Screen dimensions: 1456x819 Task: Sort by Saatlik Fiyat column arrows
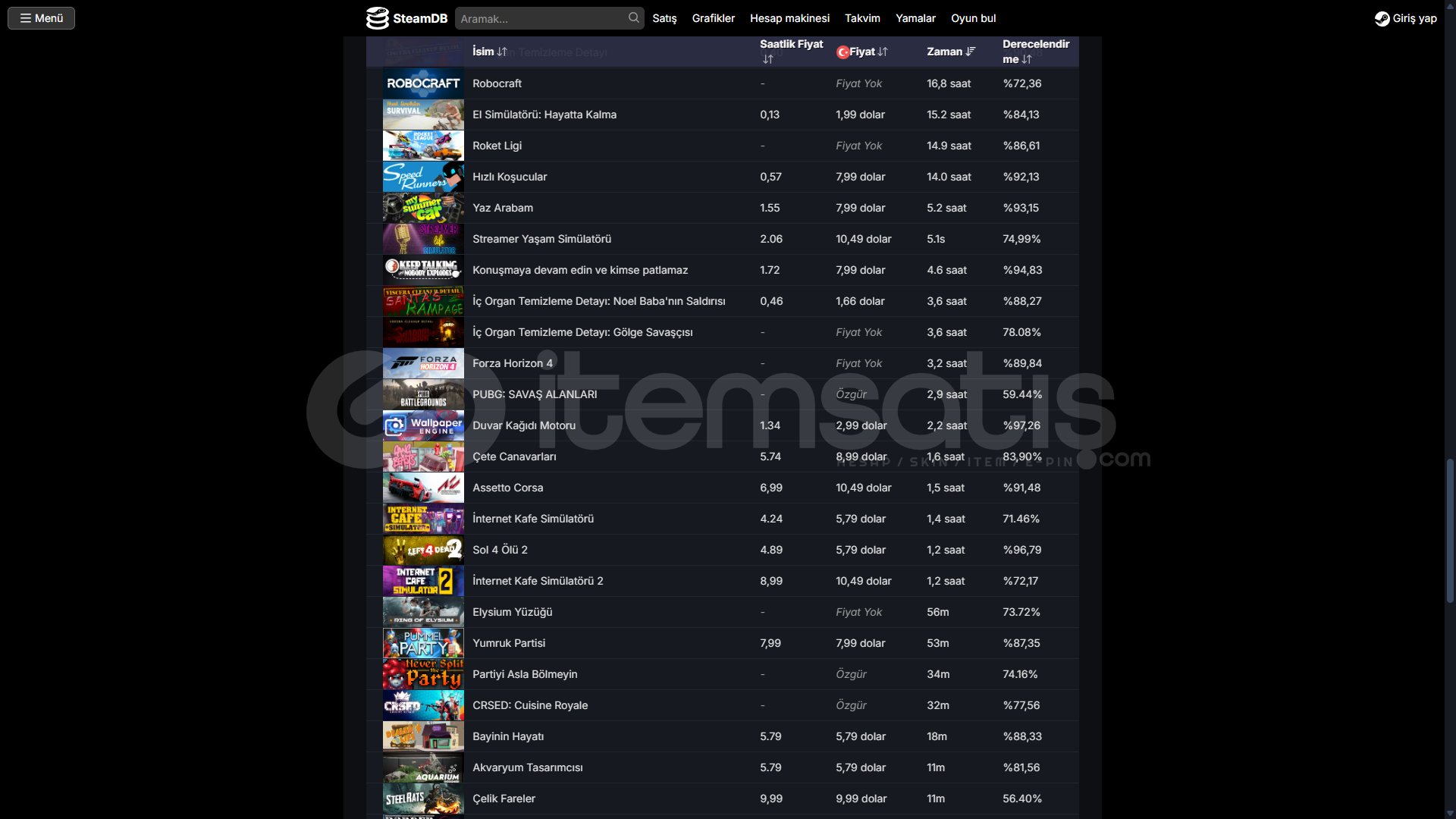click(767, 59)
